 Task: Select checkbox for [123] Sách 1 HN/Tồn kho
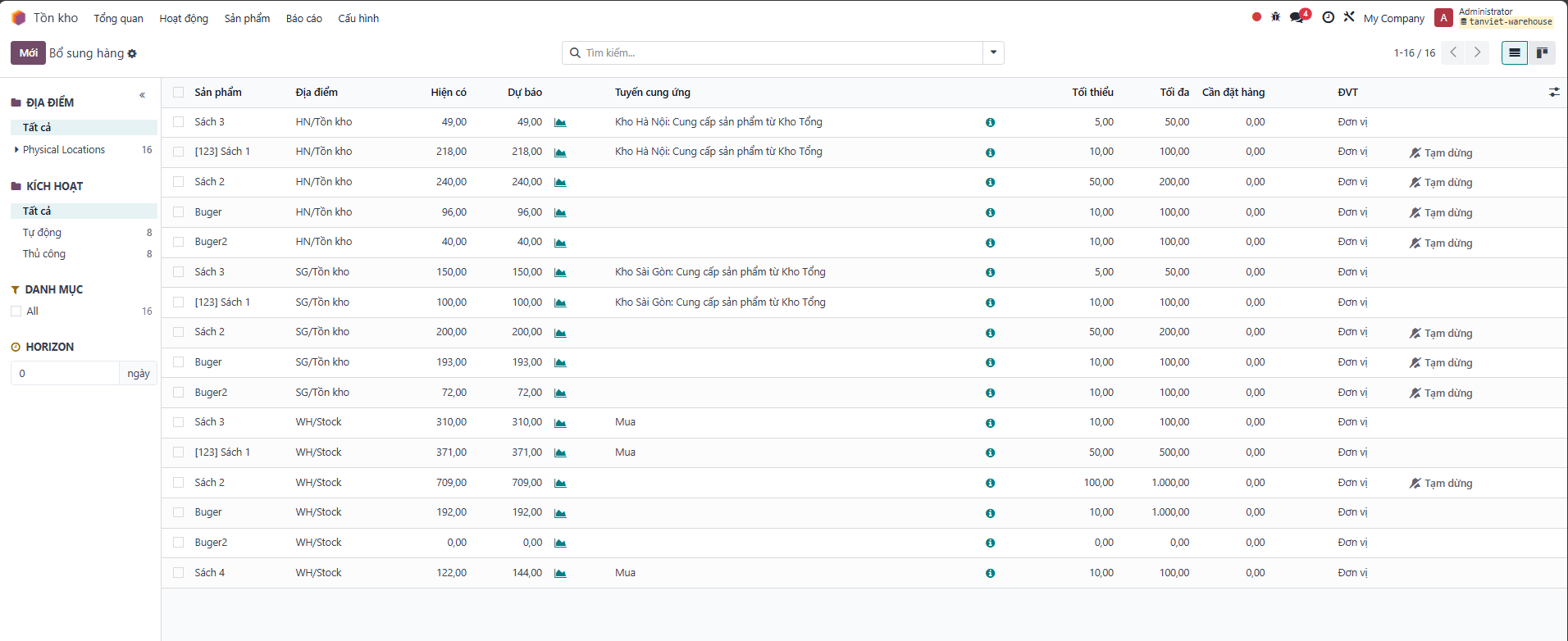[178, 152]
